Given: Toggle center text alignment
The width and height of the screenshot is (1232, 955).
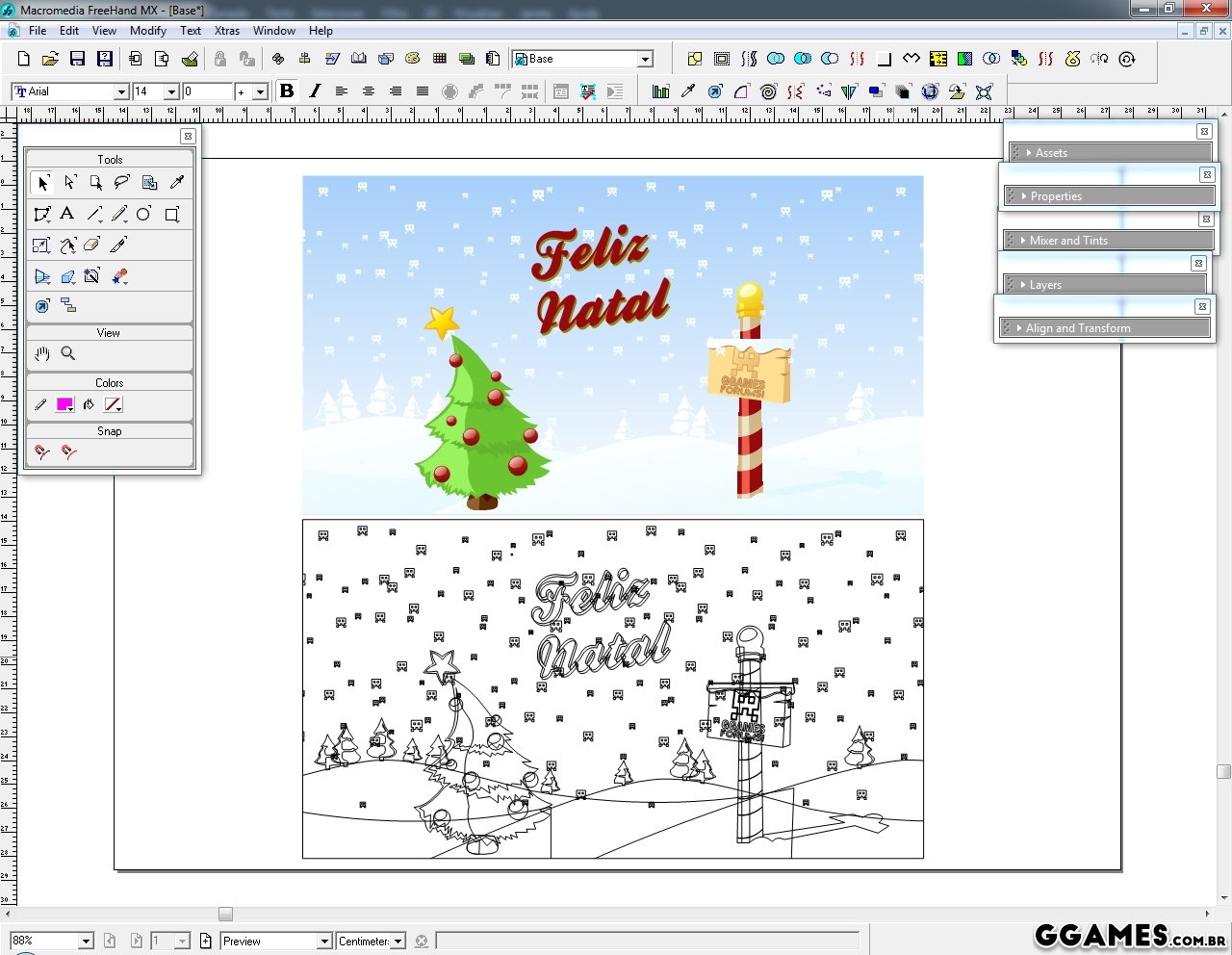Looking at the screenshot, I should [368, 91].
